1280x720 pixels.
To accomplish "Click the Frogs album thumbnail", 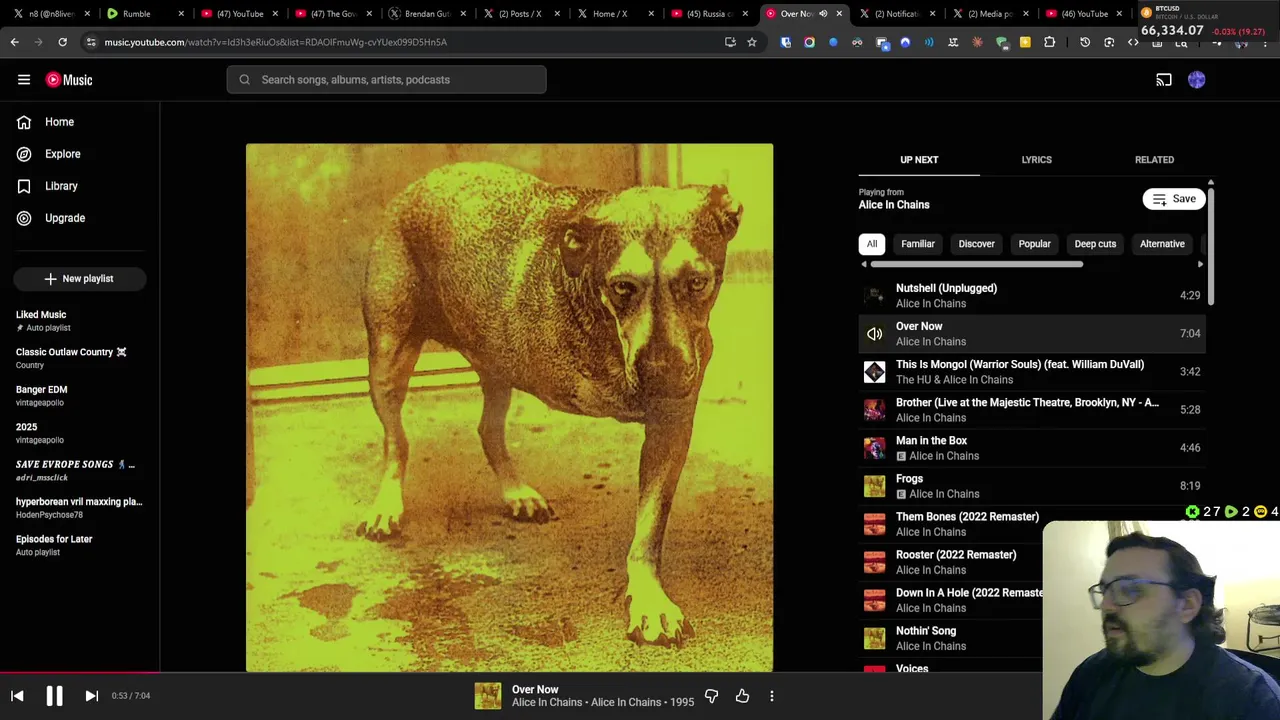I will [875, 486].
